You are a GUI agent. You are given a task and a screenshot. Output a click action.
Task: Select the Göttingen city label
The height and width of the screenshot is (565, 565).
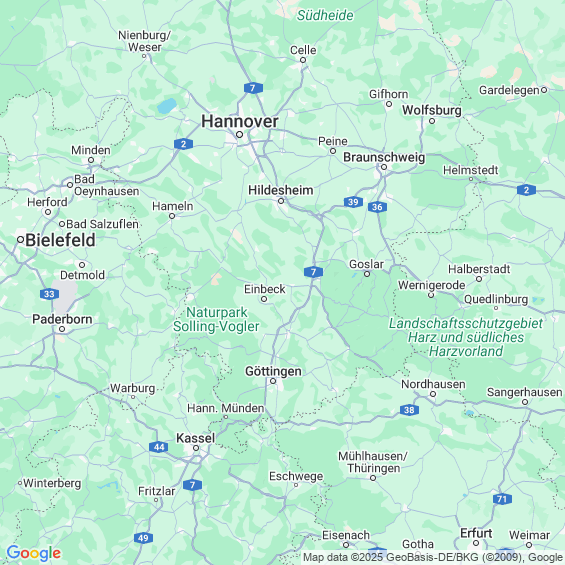(x=273, y=371)
